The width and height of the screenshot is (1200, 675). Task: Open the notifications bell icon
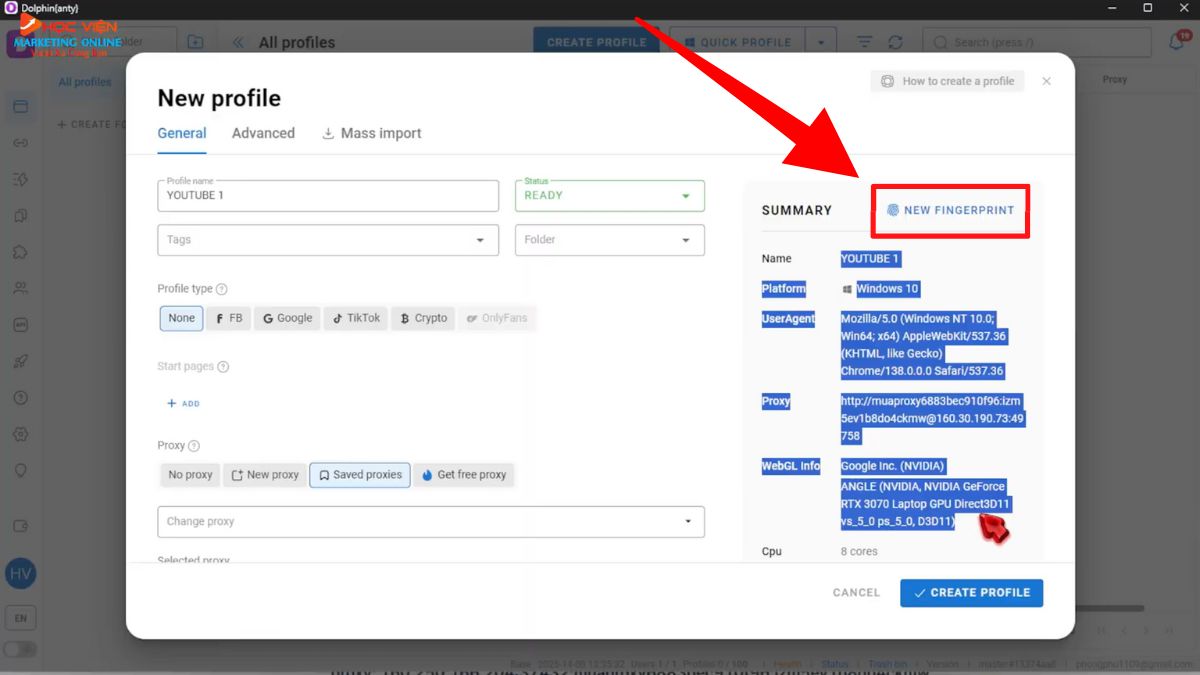(x=1177, y=41)
